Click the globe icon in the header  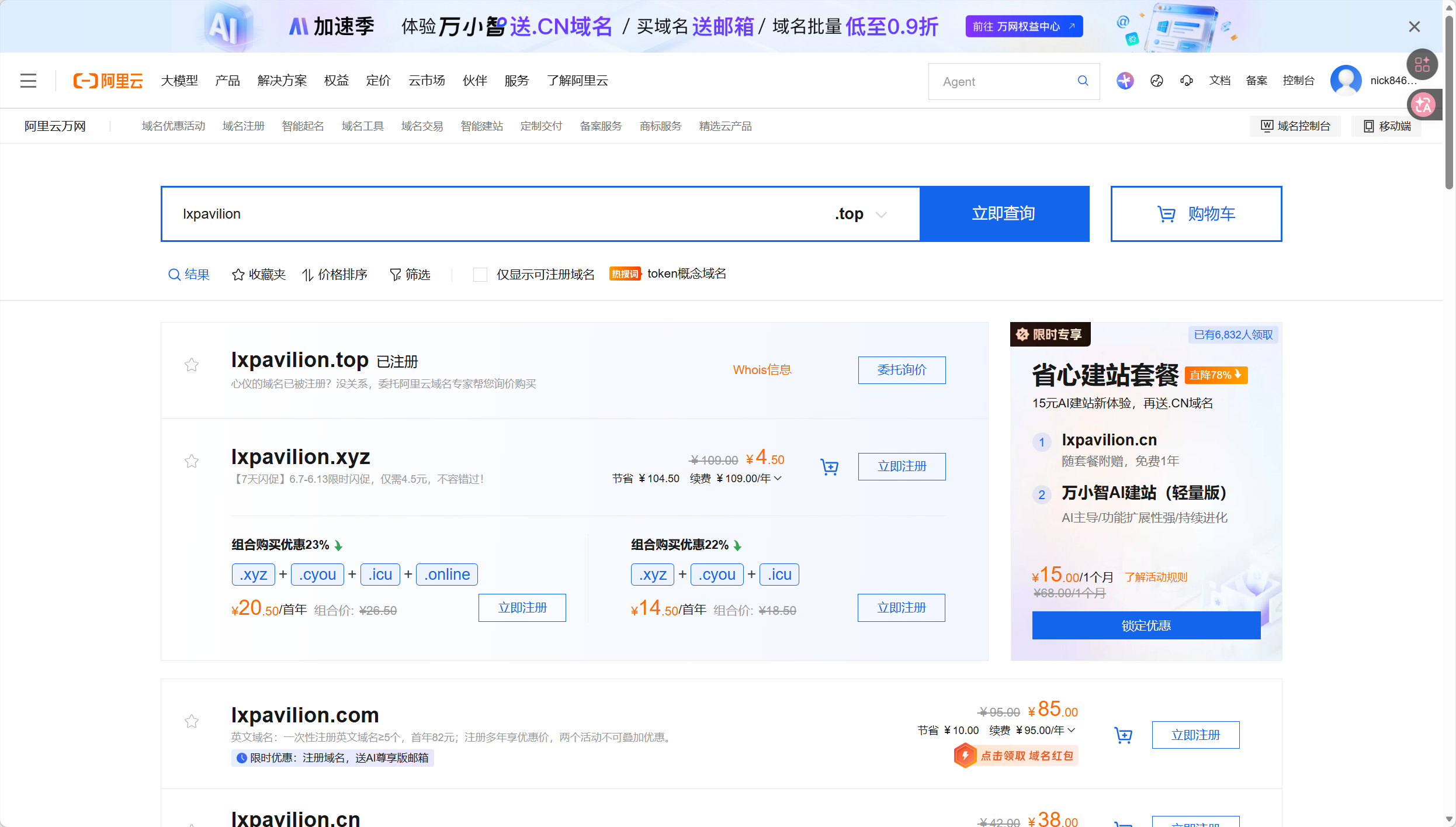[x=1157, y=81]
